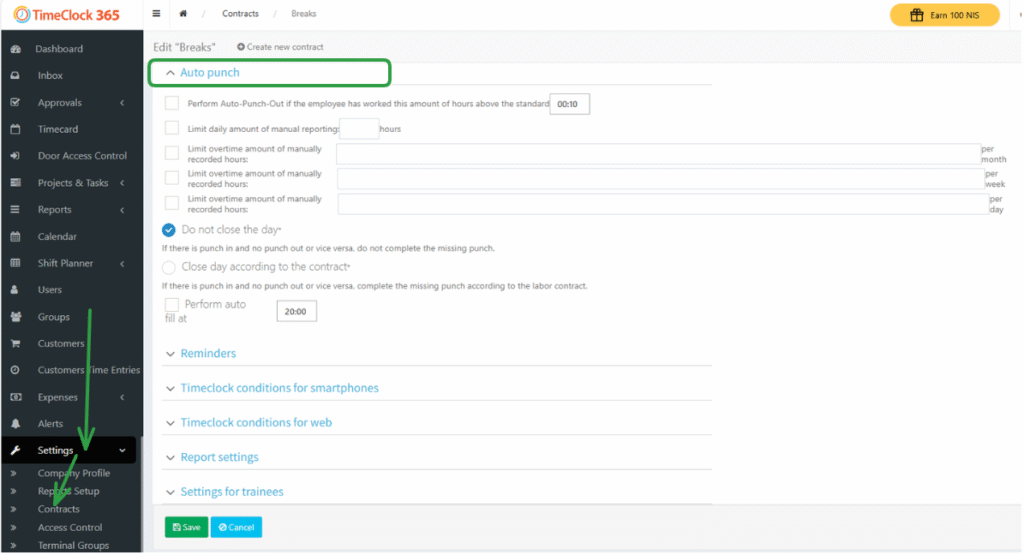This screenshot has height=555, width=1024.
Task: Tick the Perform auto fill checkbox
Action: click(x=172, y=304)
